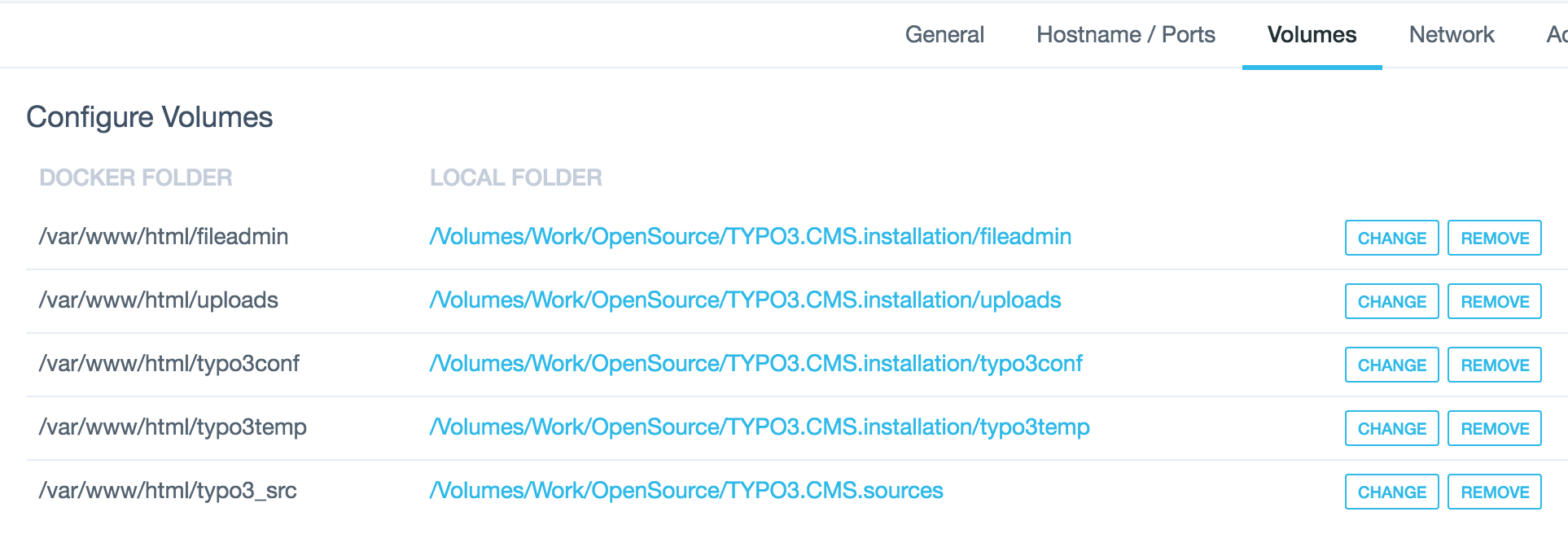The width and height of the screenshot is (1568, 547).
Task: Open the Hostname / Ports tab
Action: (1126, 34)
